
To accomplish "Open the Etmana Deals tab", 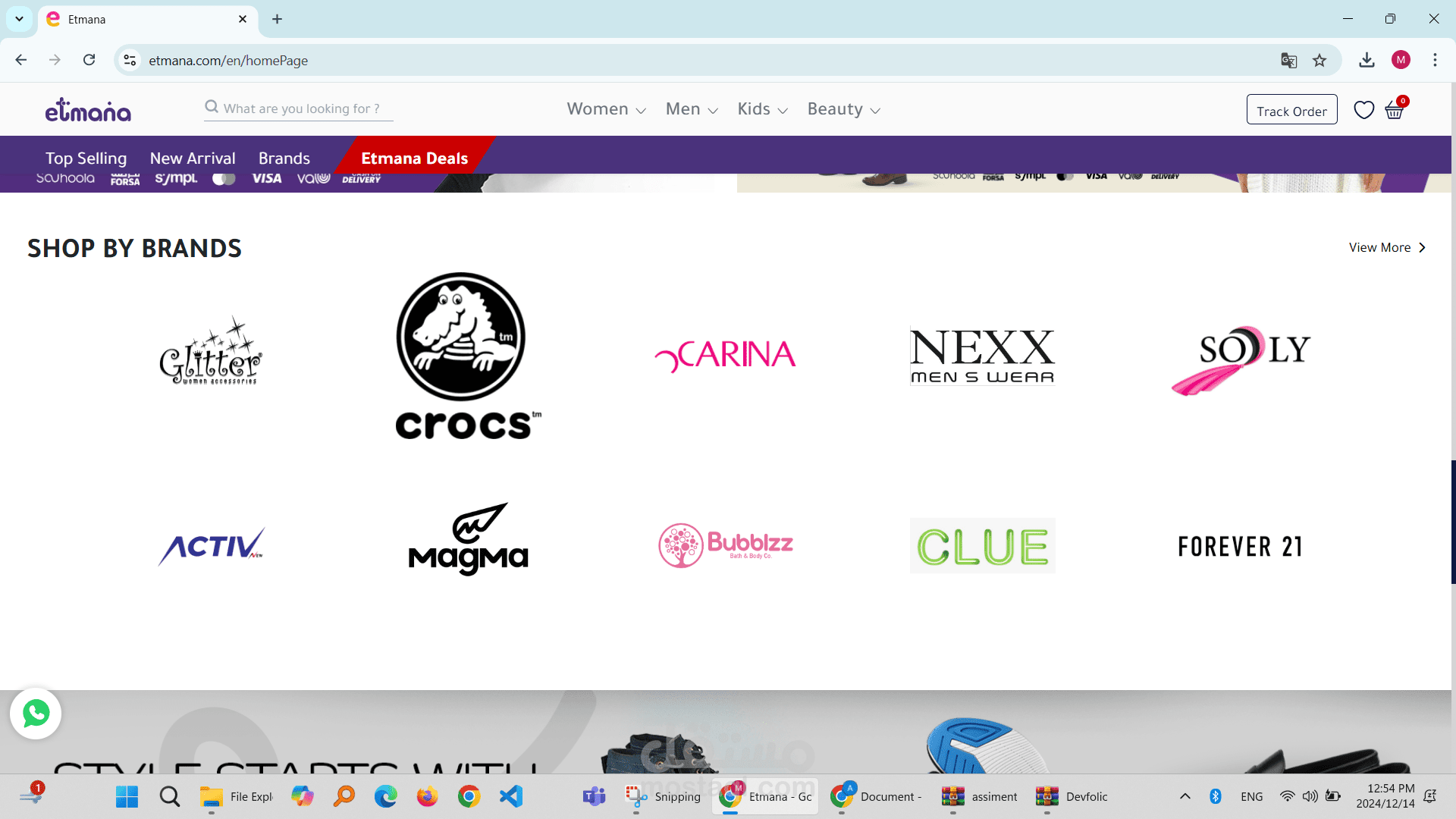I will click(414, 158).
